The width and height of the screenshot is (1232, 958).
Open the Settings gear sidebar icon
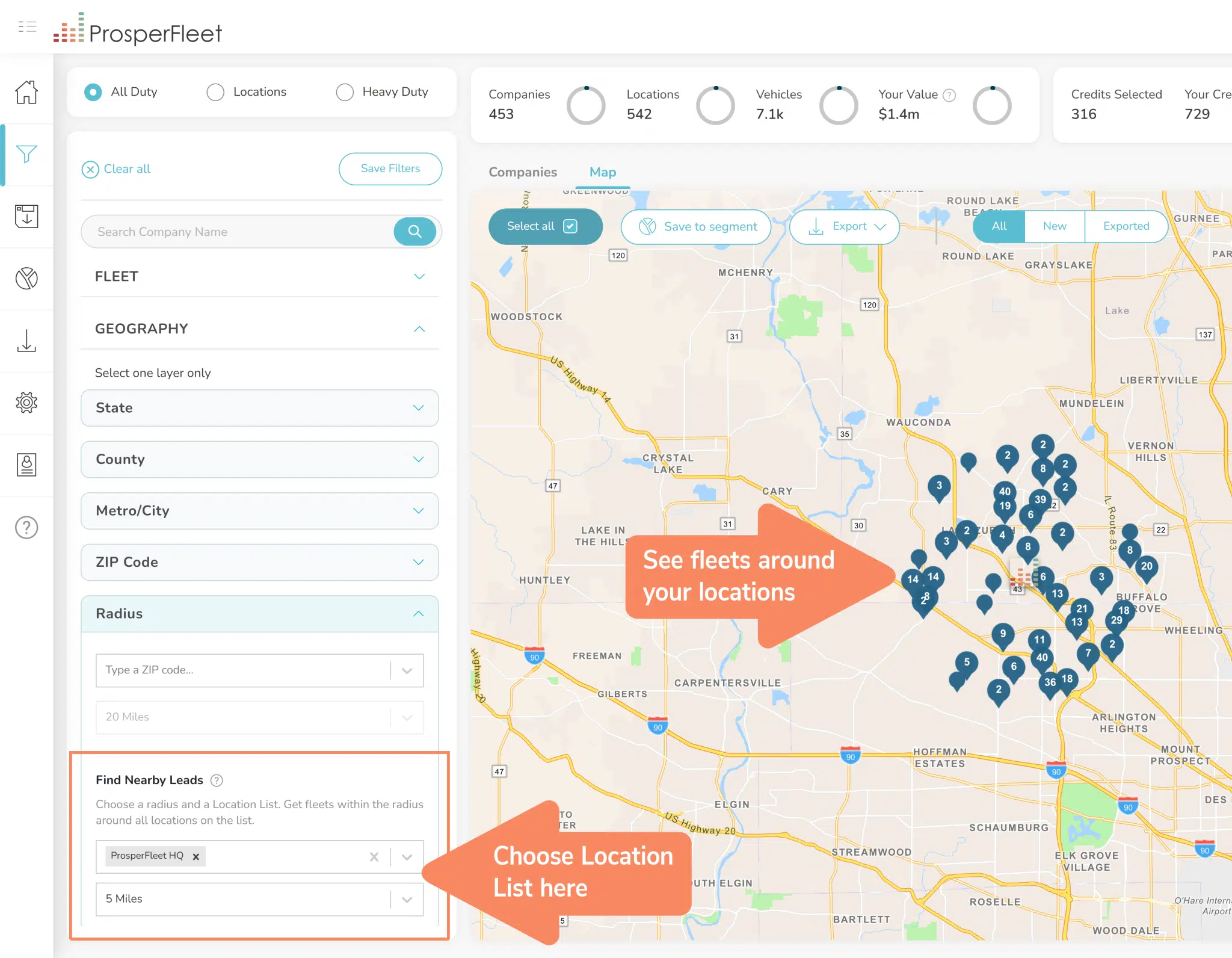(26, 402)
